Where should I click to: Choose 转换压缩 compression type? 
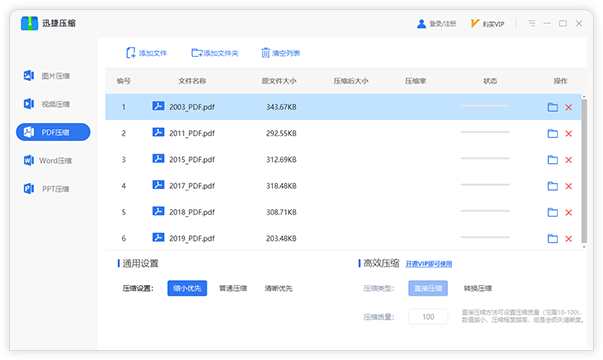(x=478, y=288)
